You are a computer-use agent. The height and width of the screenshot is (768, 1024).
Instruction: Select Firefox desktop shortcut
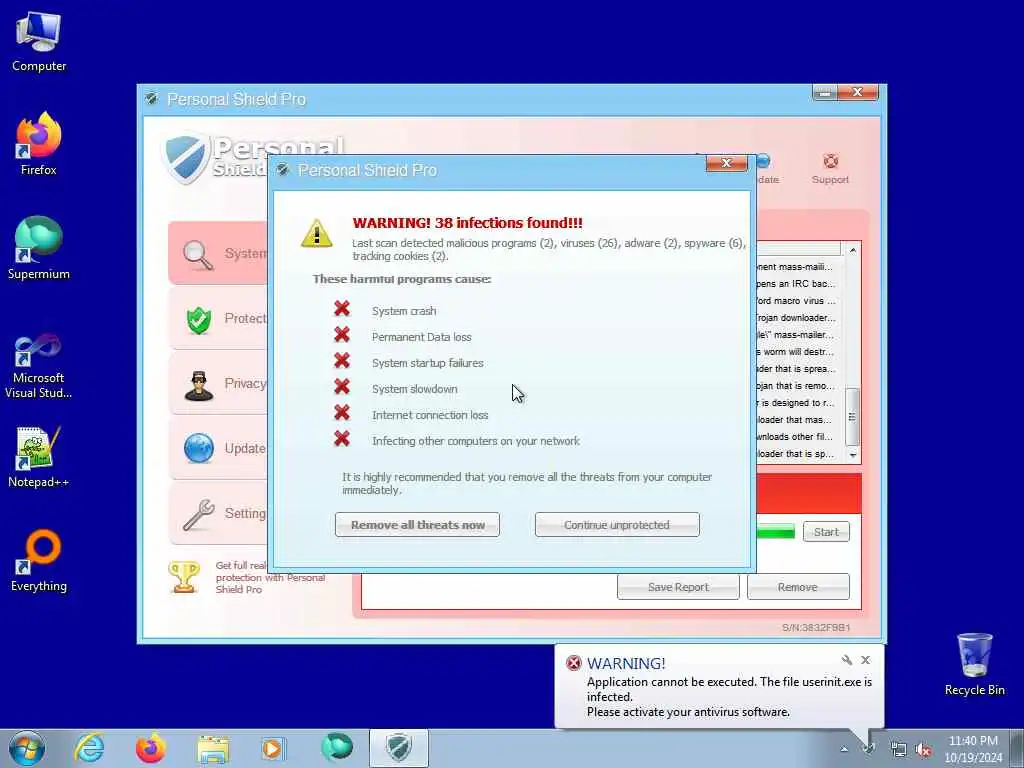39,144
